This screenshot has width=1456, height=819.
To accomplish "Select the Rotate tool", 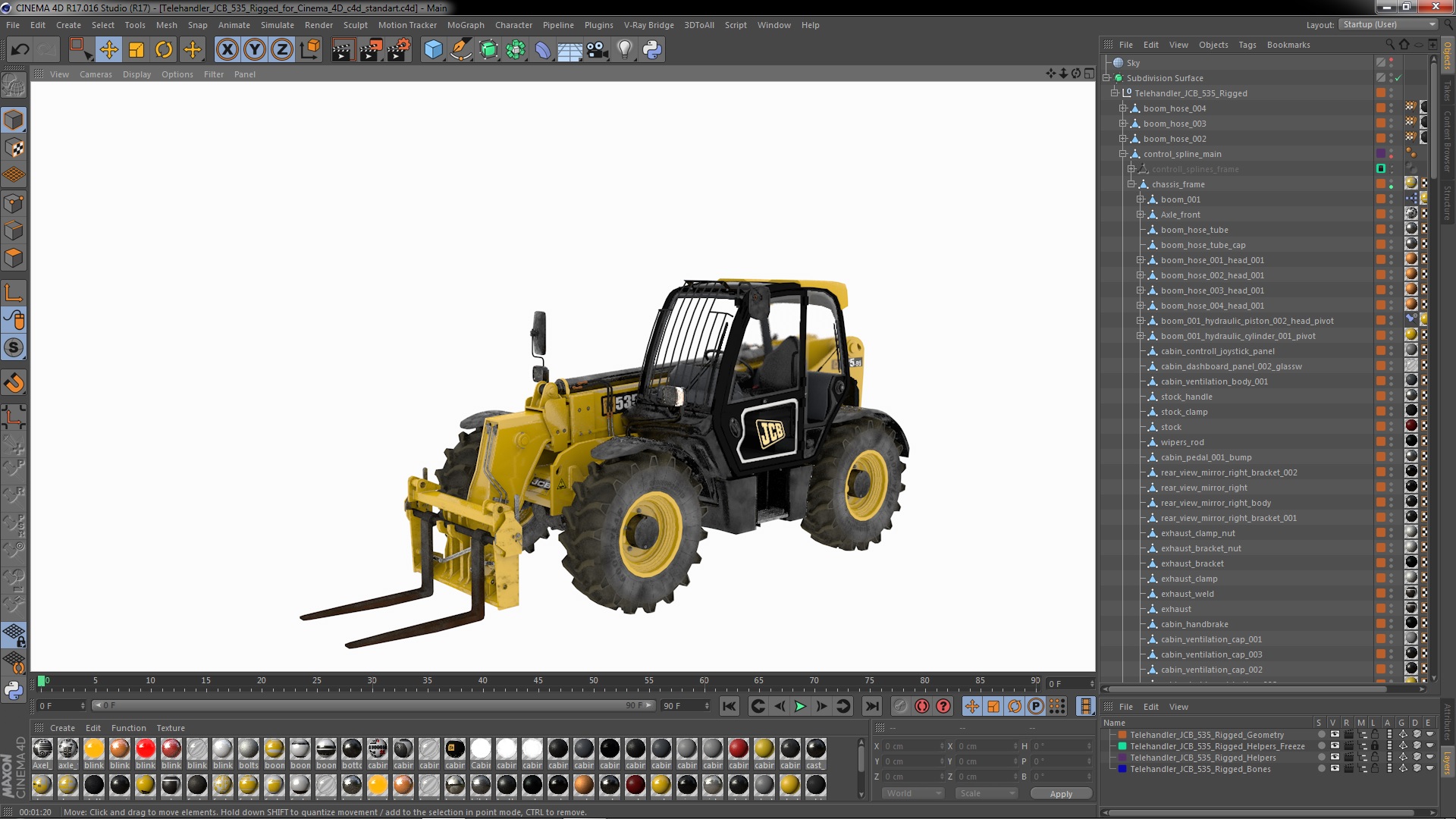I will coord(164,50).
